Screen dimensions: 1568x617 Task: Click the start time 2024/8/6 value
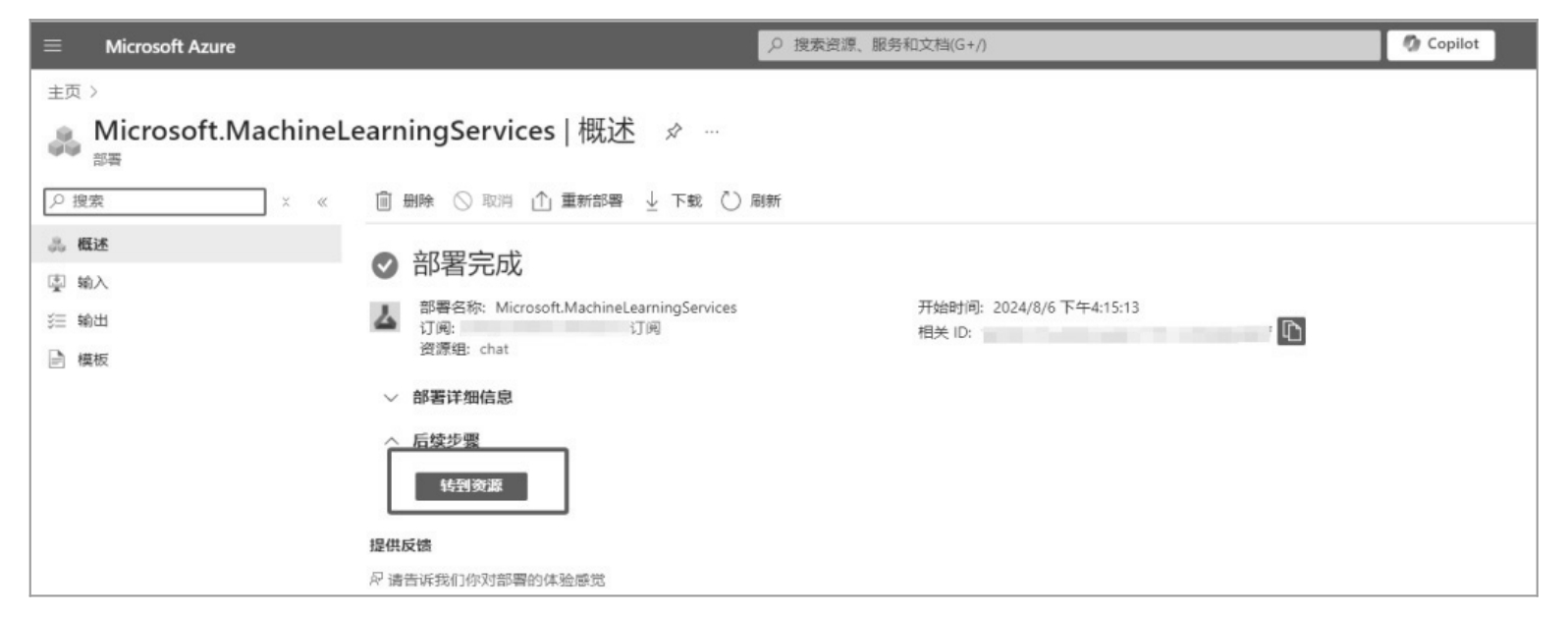coord(1066,308)
